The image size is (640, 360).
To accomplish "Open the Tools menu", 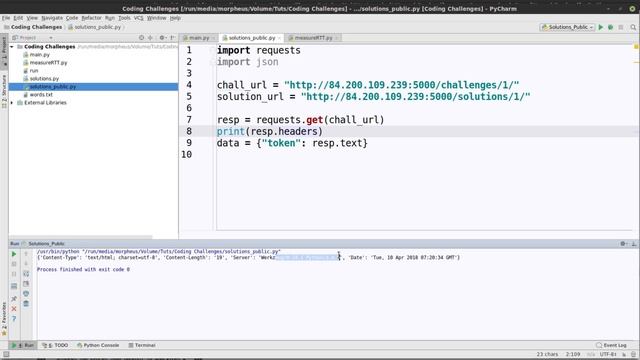I will click(124, 18).
